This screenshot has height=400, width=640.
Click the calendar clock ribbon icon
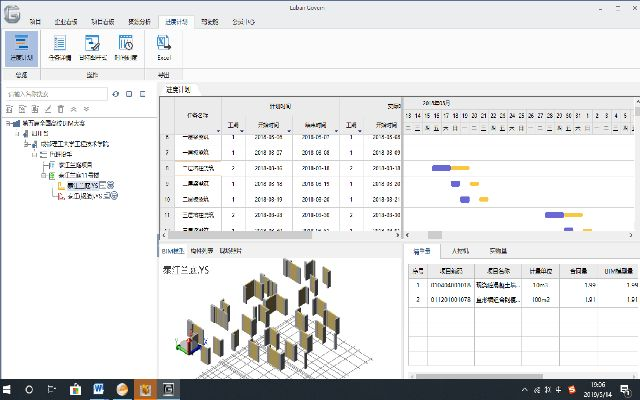coord(126,44)
